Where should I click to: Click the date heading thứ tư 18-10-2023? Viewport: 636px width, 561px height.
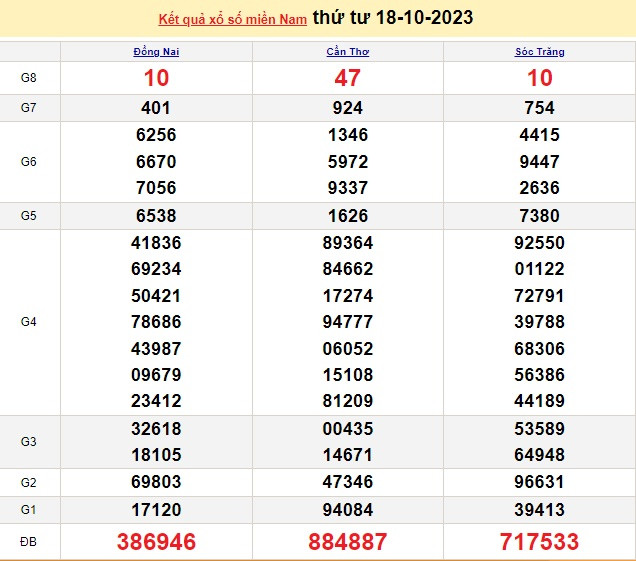393,17
